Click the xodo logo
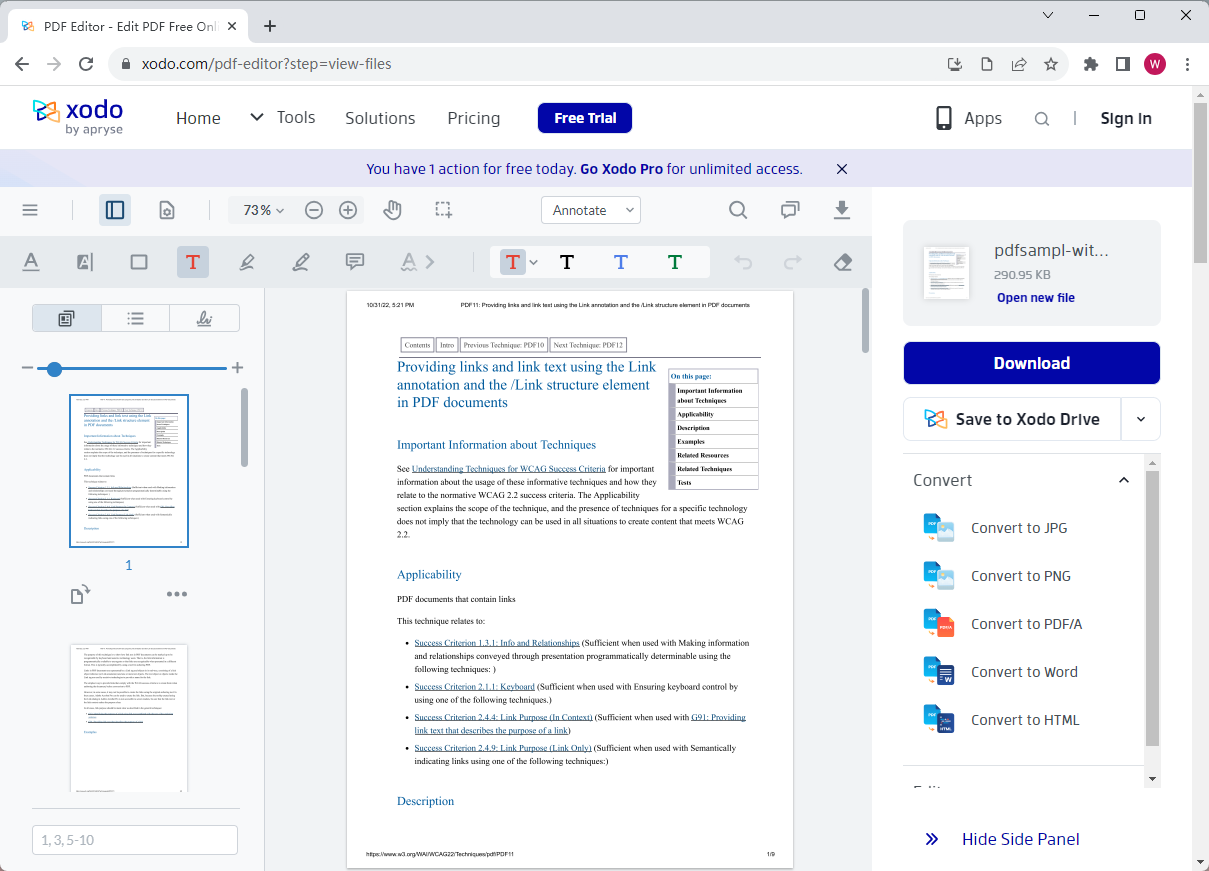The width and height of the screenshot is (1209, 871). (x=78, y=117)
